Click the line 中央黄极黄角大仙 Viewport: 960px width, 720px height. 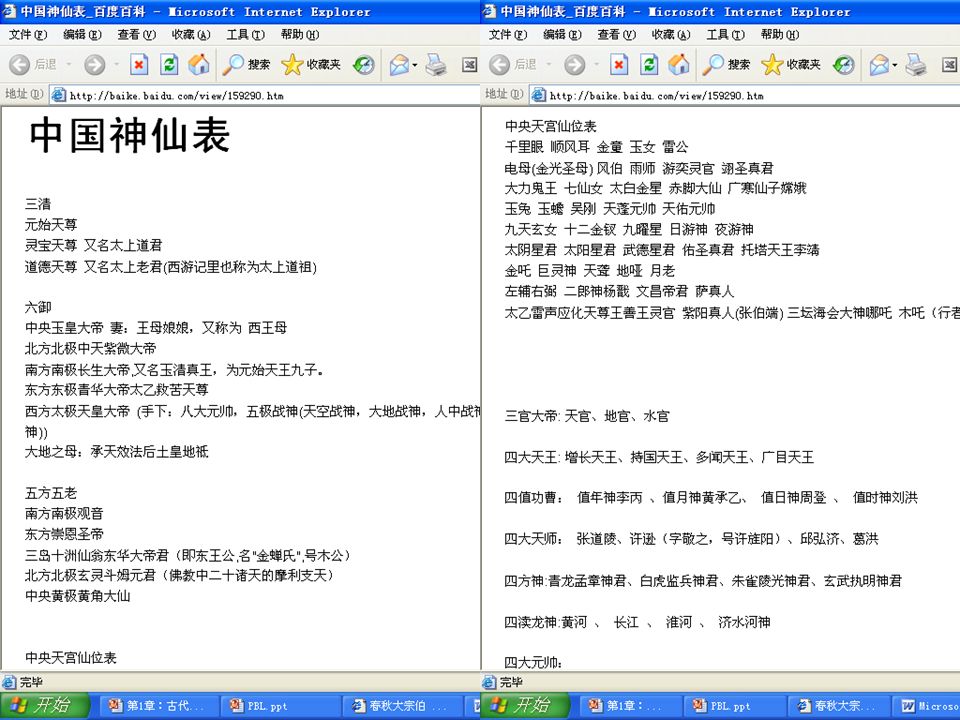78,596
